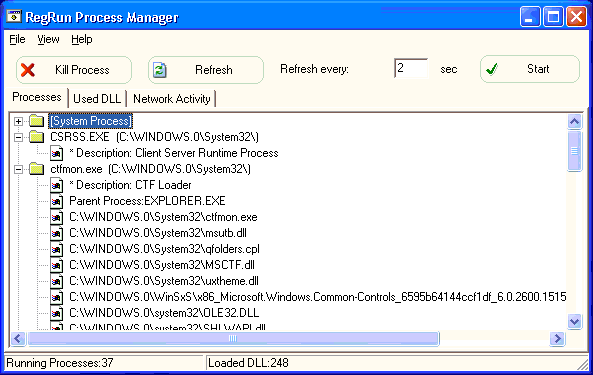Click file icon beside OLE32.DLL
This screenshot has width=593, height=375.
57,313
